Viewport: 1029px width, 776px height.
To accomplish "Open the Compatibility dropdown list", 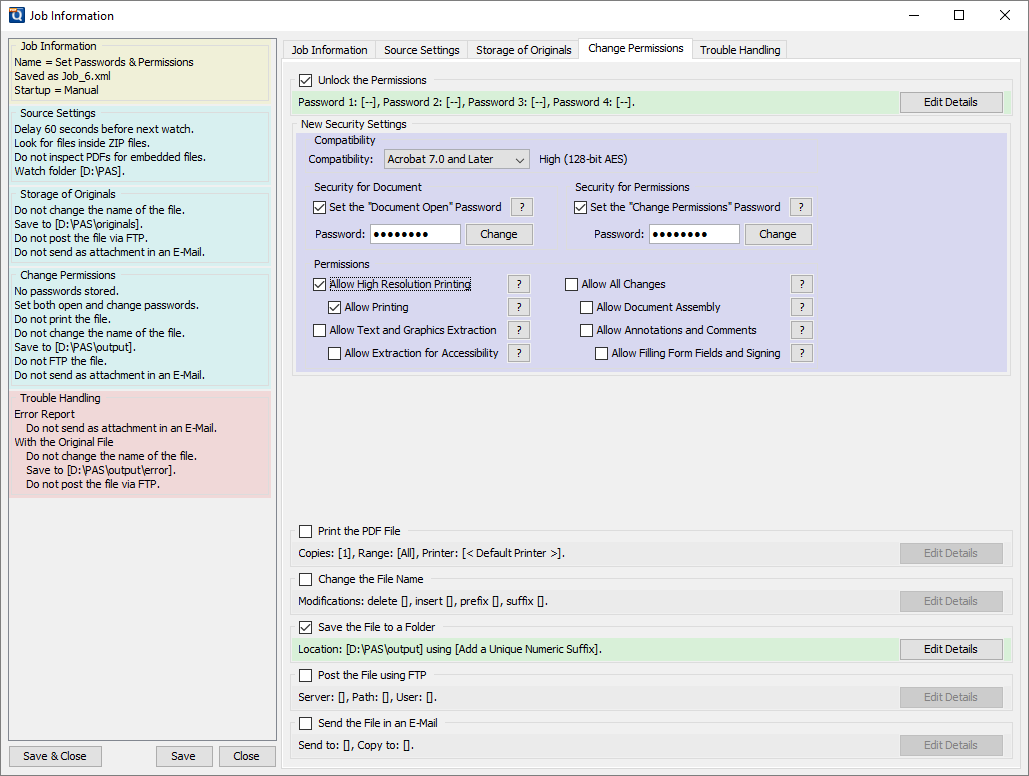I will coord(457,159).
